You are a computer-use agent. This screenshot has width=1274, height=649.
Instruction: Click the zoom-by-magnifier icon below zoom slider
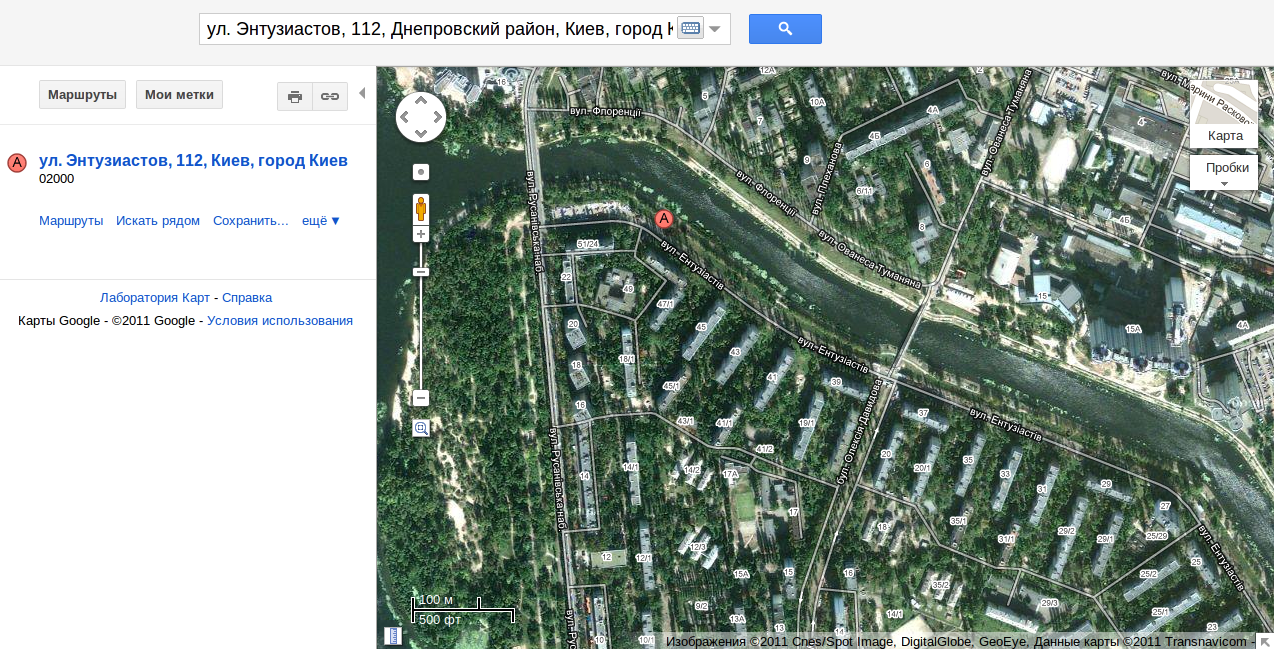(421, 428)
